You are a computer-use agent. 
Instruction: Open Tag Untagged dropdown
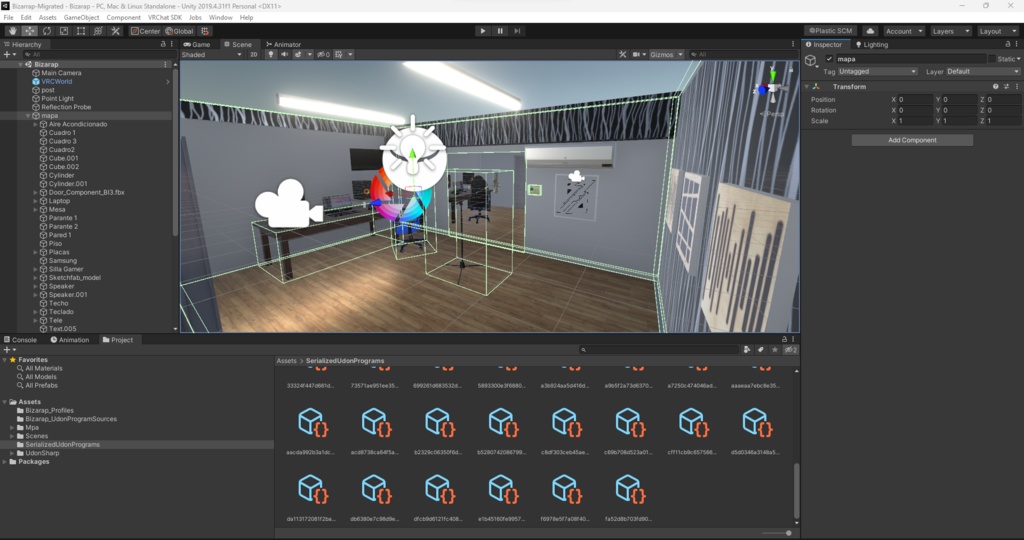click(x=877, y=71)
